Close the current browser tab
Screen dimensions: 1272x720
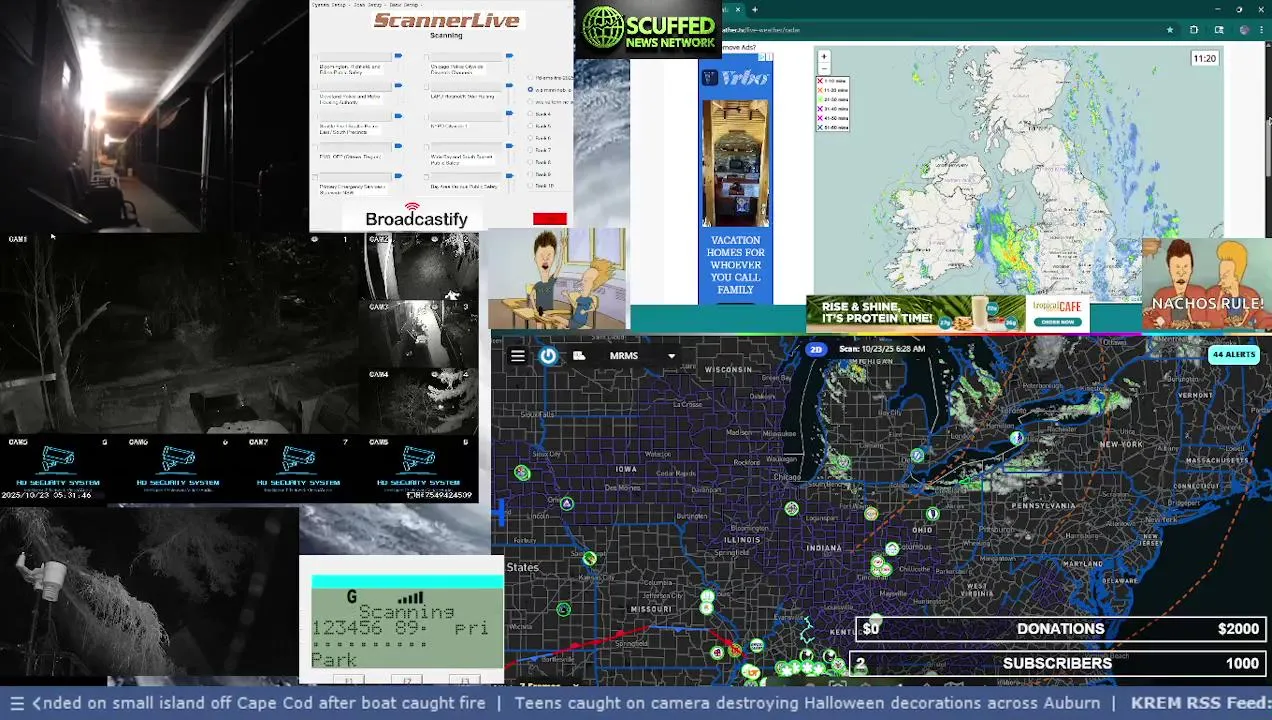point(738,9)
